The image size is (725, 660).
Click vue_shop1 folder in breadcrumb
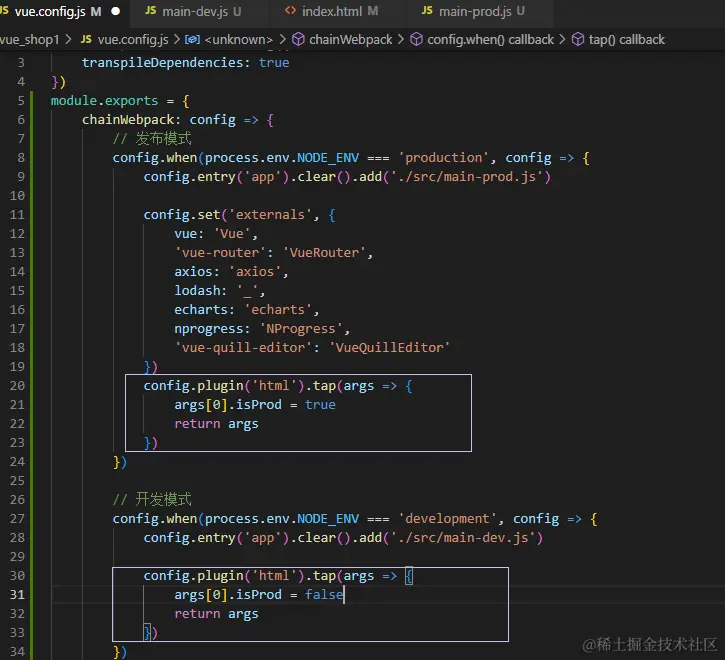click(x=30, y=40)
